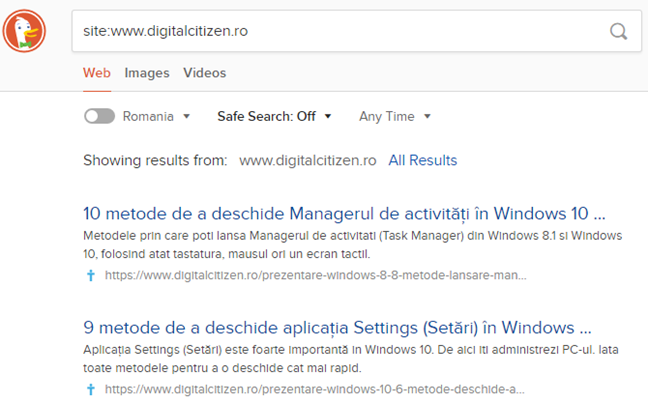Open the Safe Search: Off dropdown

click(x=274, y=117)
